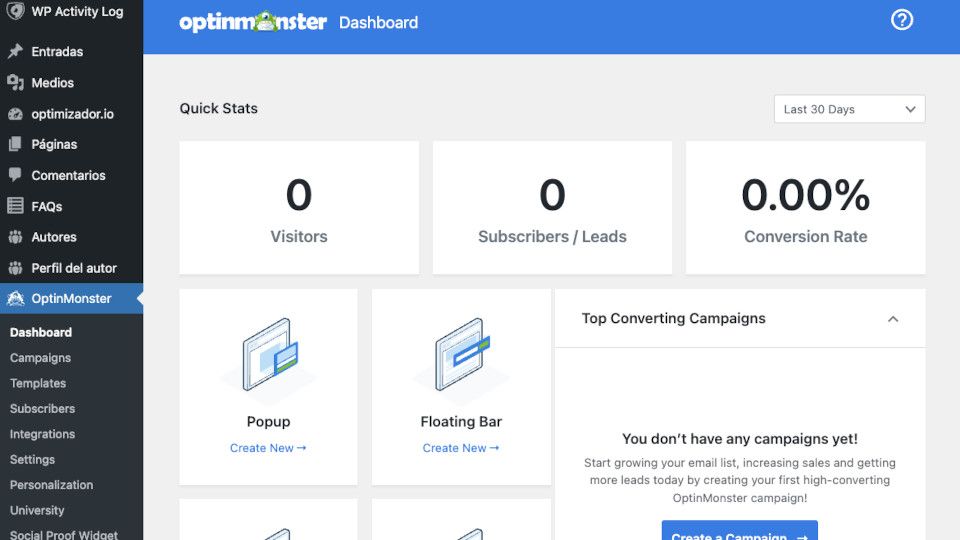The image size is (960, 540).
Task: Open the Last 30 Days dropdown
Action: coord(849,109)
